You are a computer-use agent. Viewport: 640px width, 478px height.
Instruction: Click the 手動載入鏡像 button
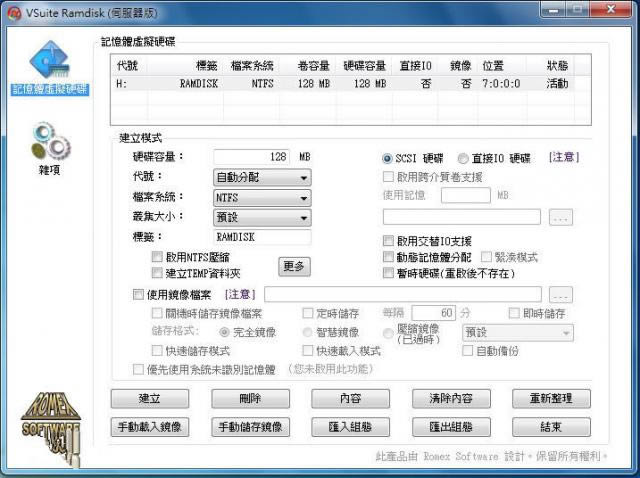click(150, 427)
